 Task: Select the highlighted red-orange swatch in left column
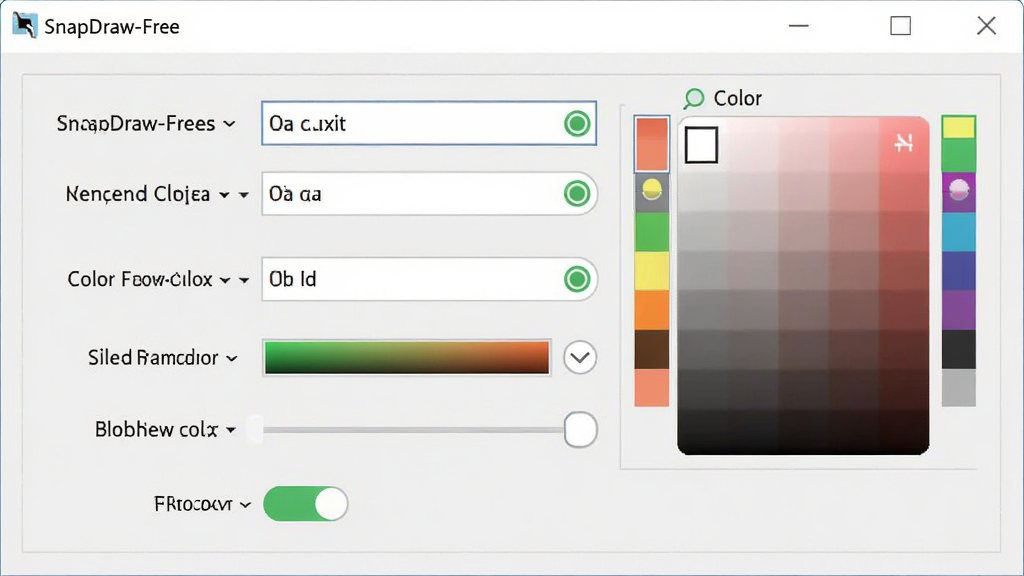(x=652, y=144)
